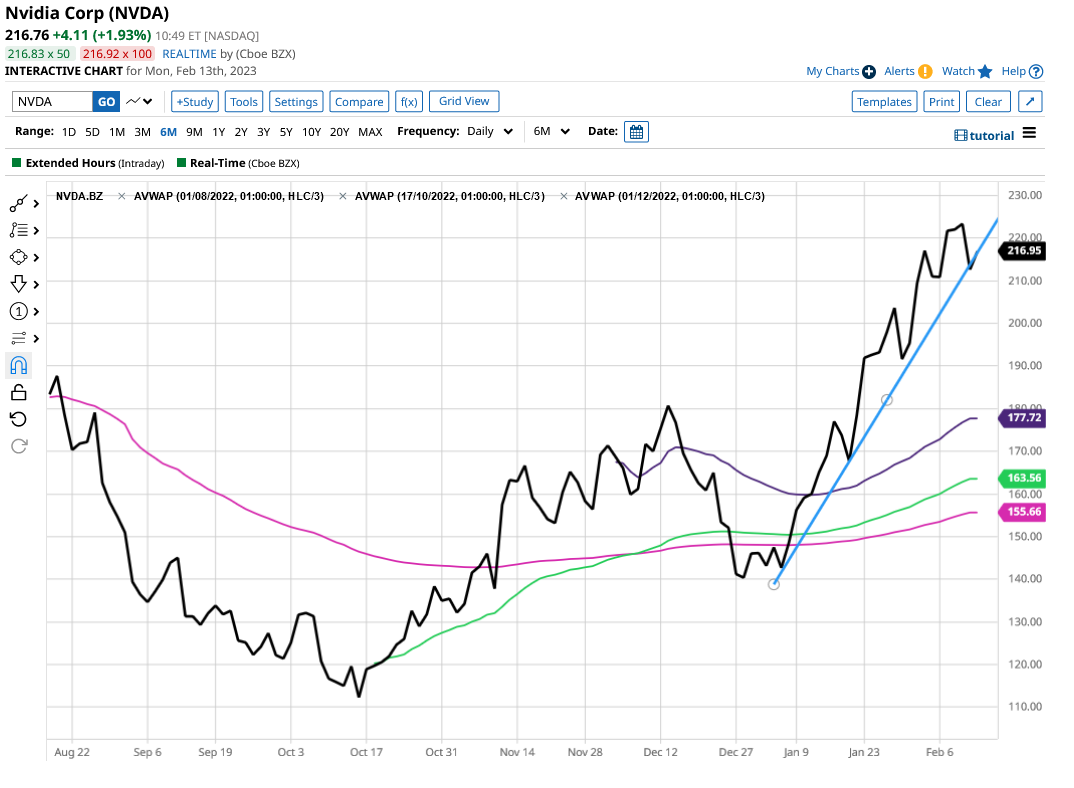
Task: Click the REALTIME quote link
Action: point(189,53)
